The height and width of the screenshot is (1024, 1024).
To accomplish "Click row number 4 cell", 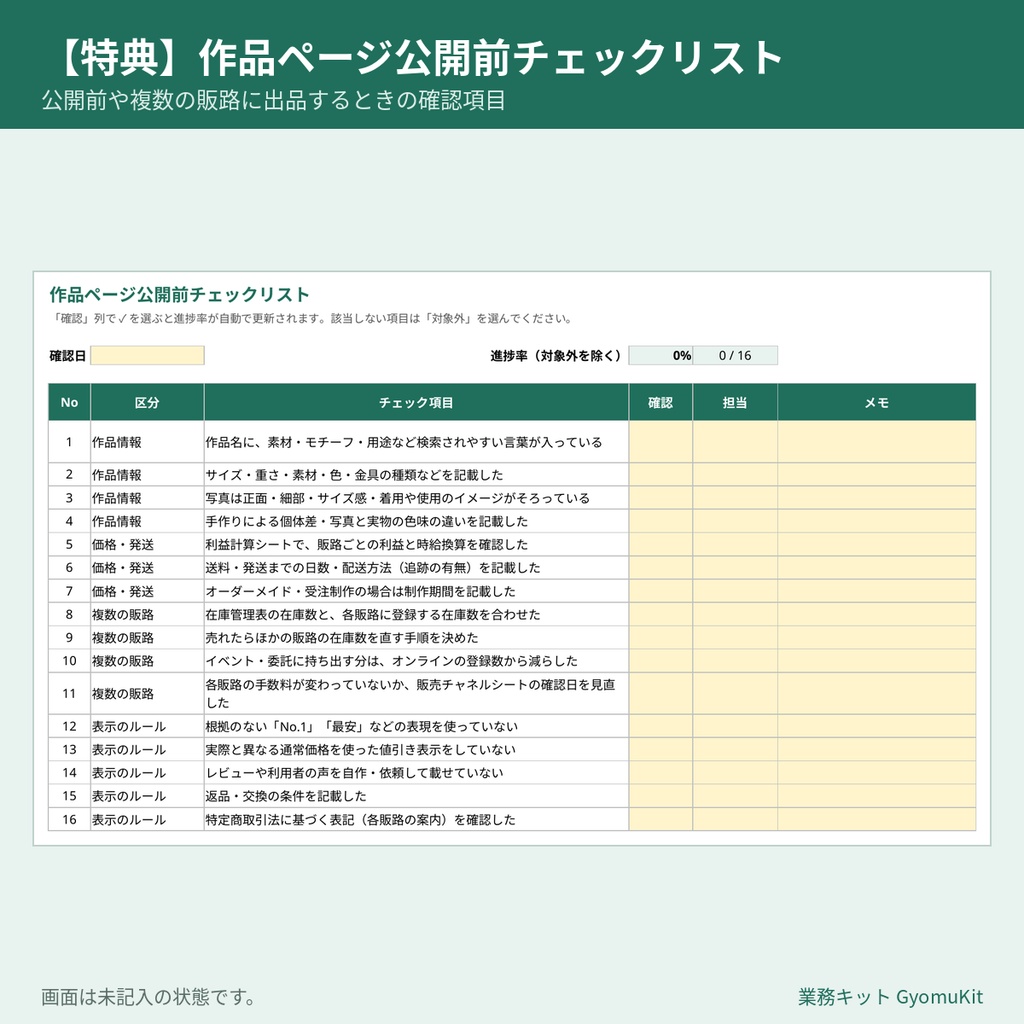I will (x=69, y=521).
